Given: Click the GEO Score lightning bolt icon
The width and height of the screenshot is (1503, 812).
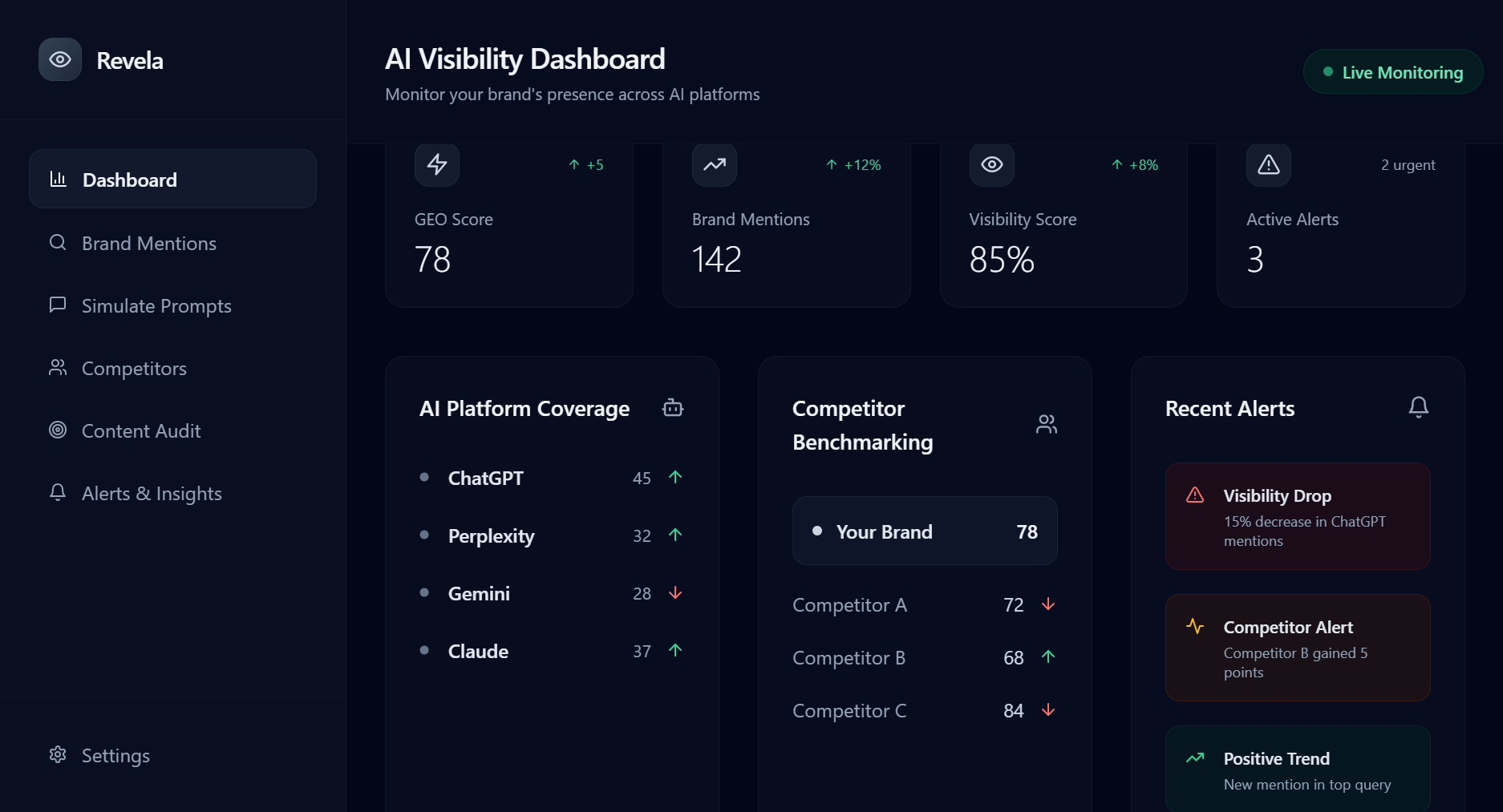Looking at the screenshot, I should pyautogui.click(x=437, y=164).
